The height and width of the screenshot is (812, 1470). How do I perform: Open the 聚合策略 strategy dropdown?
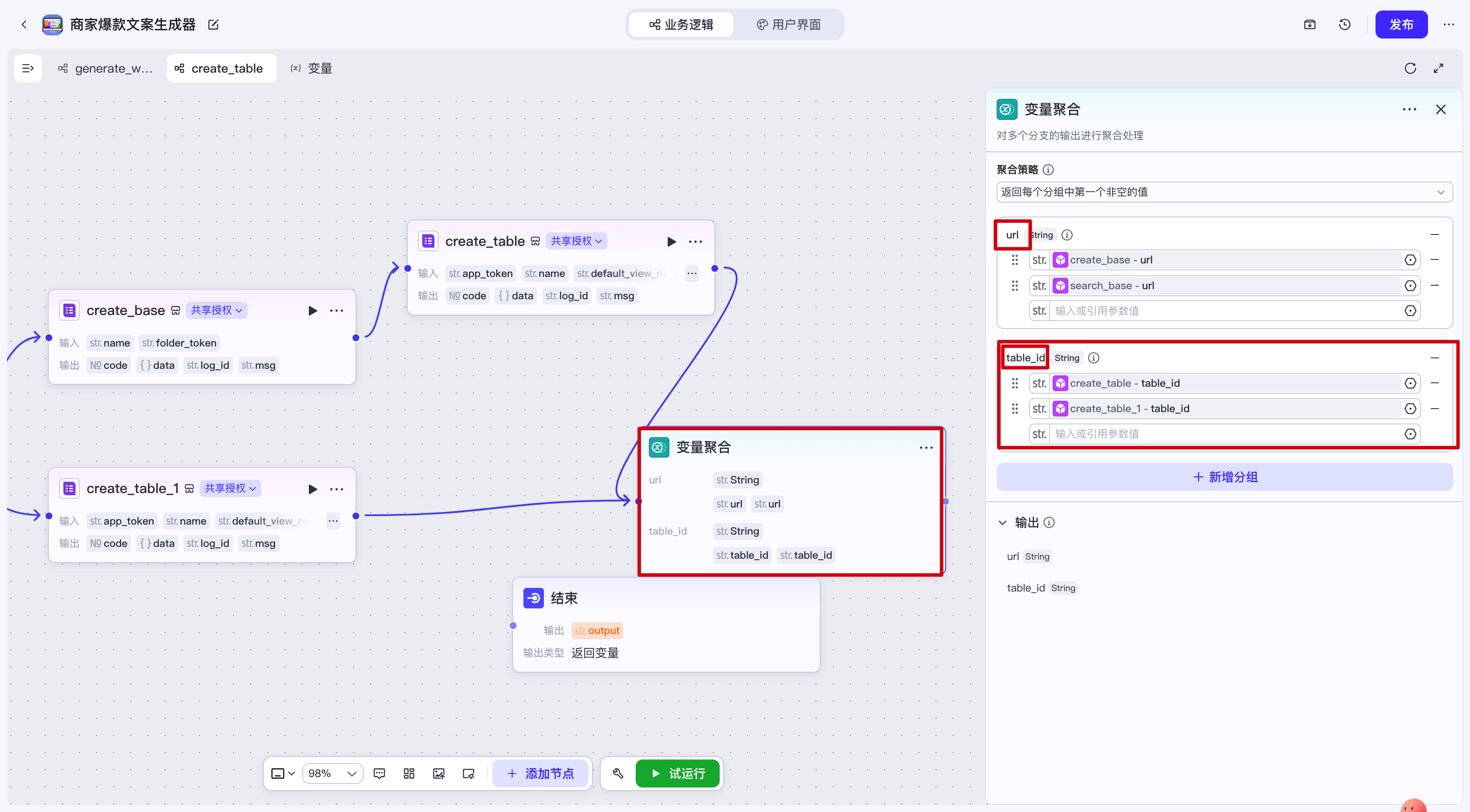click(1224, 192)
